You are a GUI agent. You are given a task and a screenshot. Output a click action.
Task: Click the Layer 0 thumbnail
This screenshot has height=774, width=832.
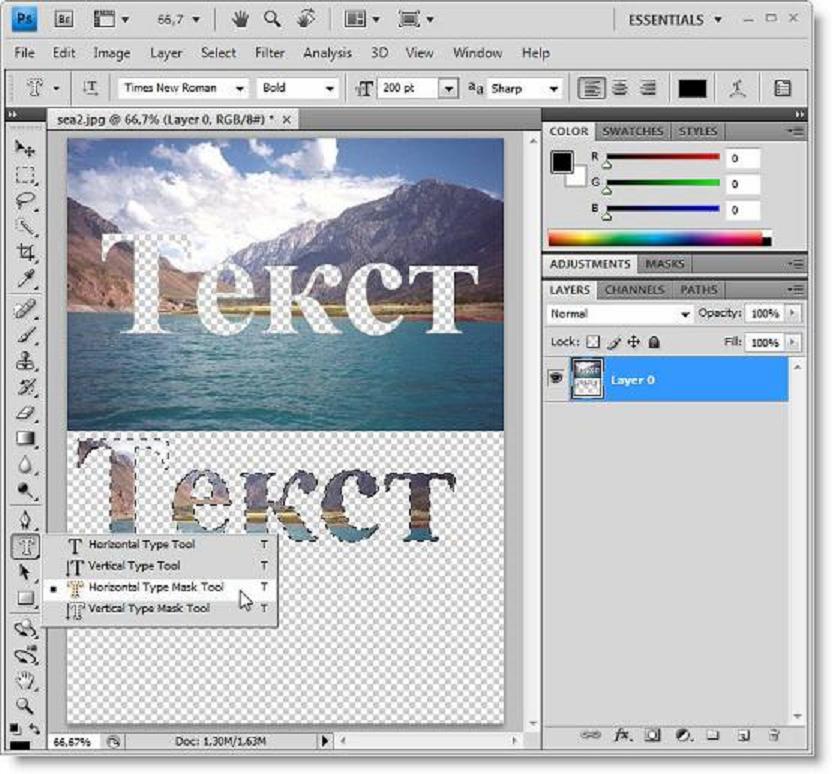[x=586, y=379]
